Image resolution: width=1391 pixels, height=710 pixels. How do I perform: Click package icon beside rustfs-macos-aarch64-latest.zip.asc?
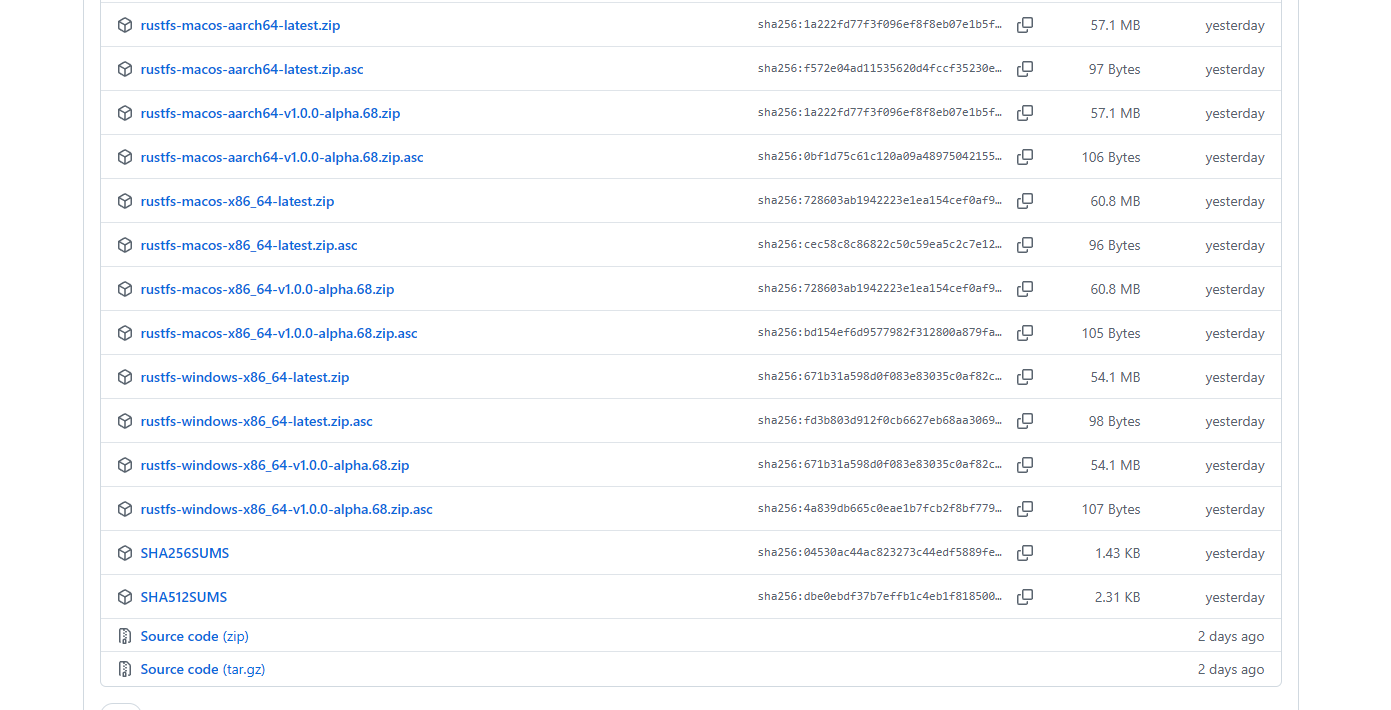(124, 69)
